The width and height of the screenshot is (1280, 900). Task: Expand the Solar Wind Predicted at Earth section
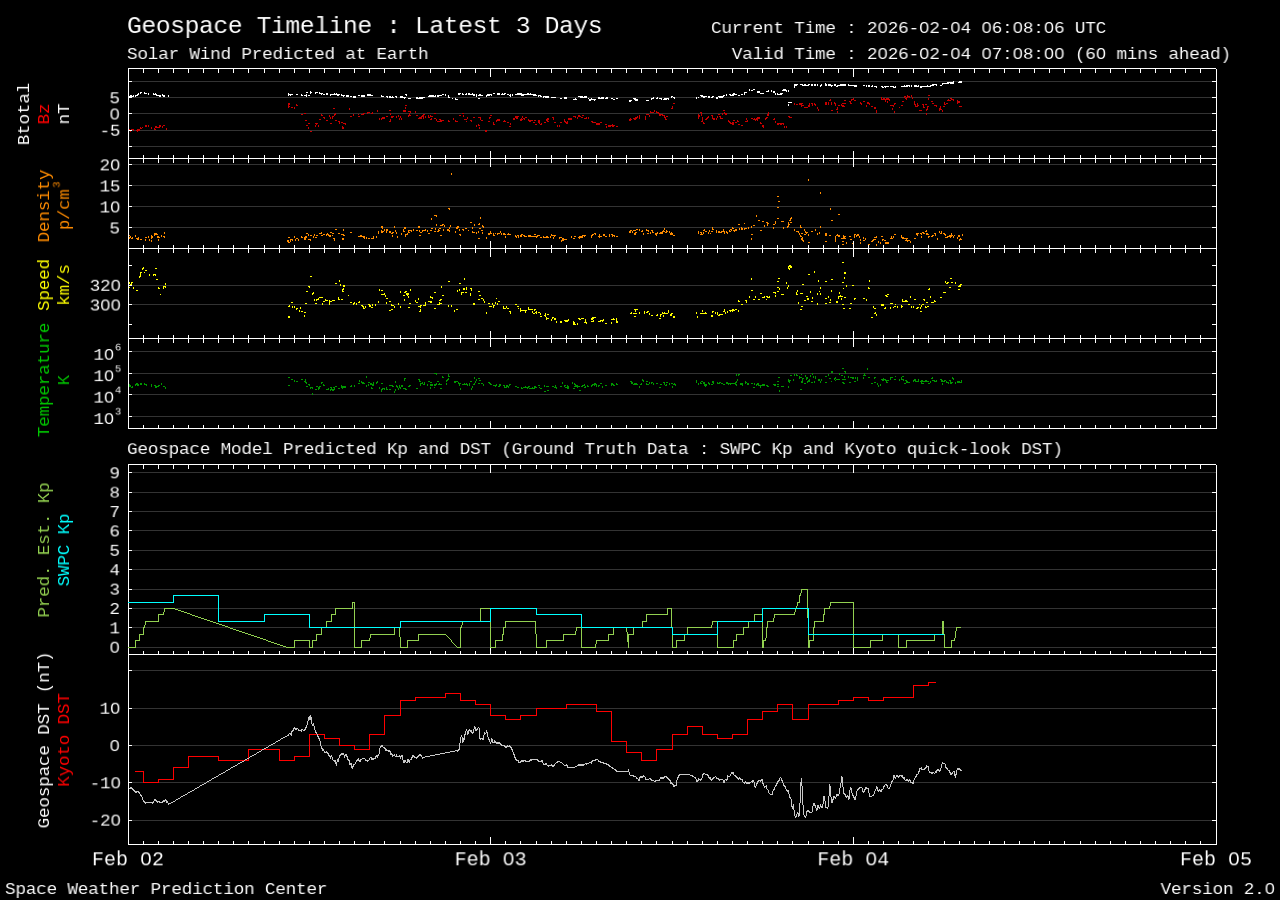pyautogui.click(x=280, y=54)
